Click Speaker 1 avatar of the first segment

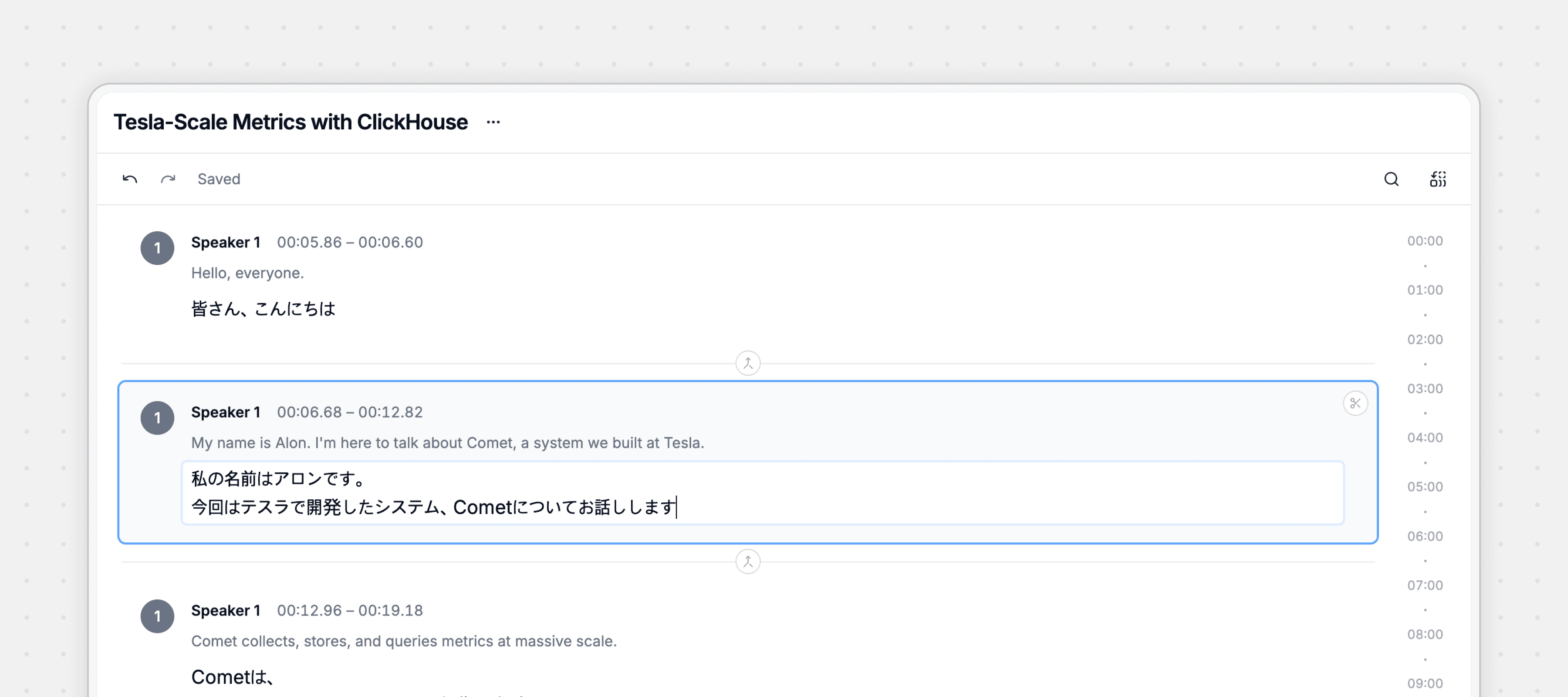158,248
